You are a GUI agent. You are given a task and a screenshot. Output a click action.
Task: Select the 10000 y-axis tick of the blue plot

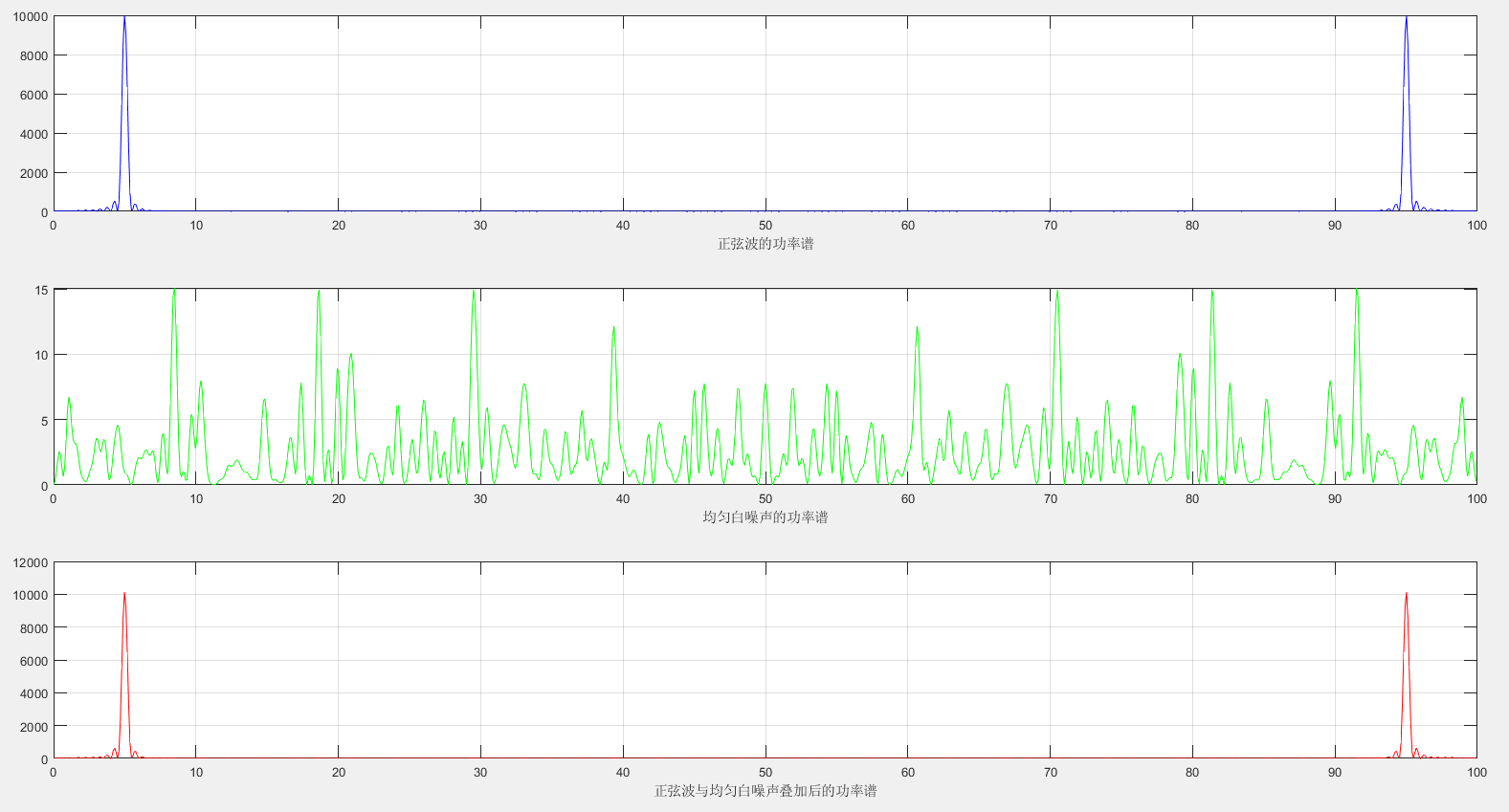(30, 16)
